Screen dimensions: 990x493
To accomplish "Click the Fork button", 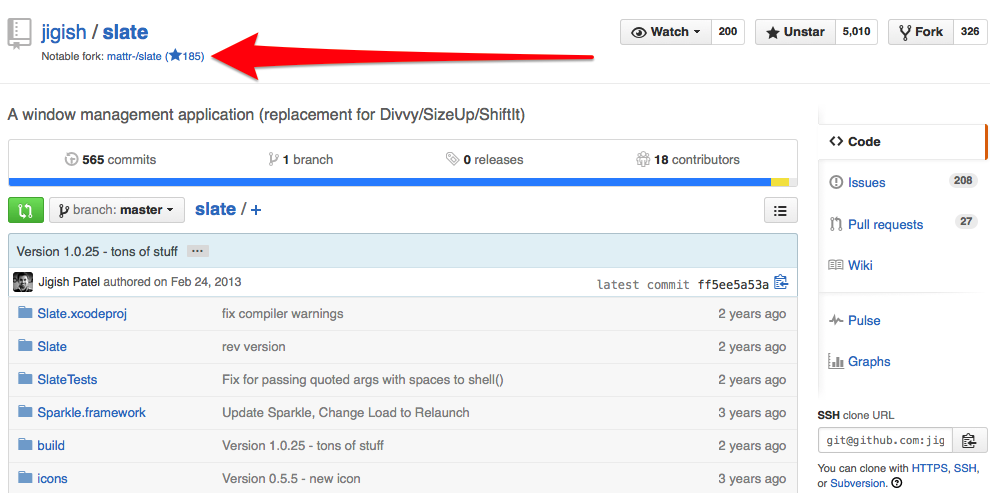I will [x=921, y=32].
